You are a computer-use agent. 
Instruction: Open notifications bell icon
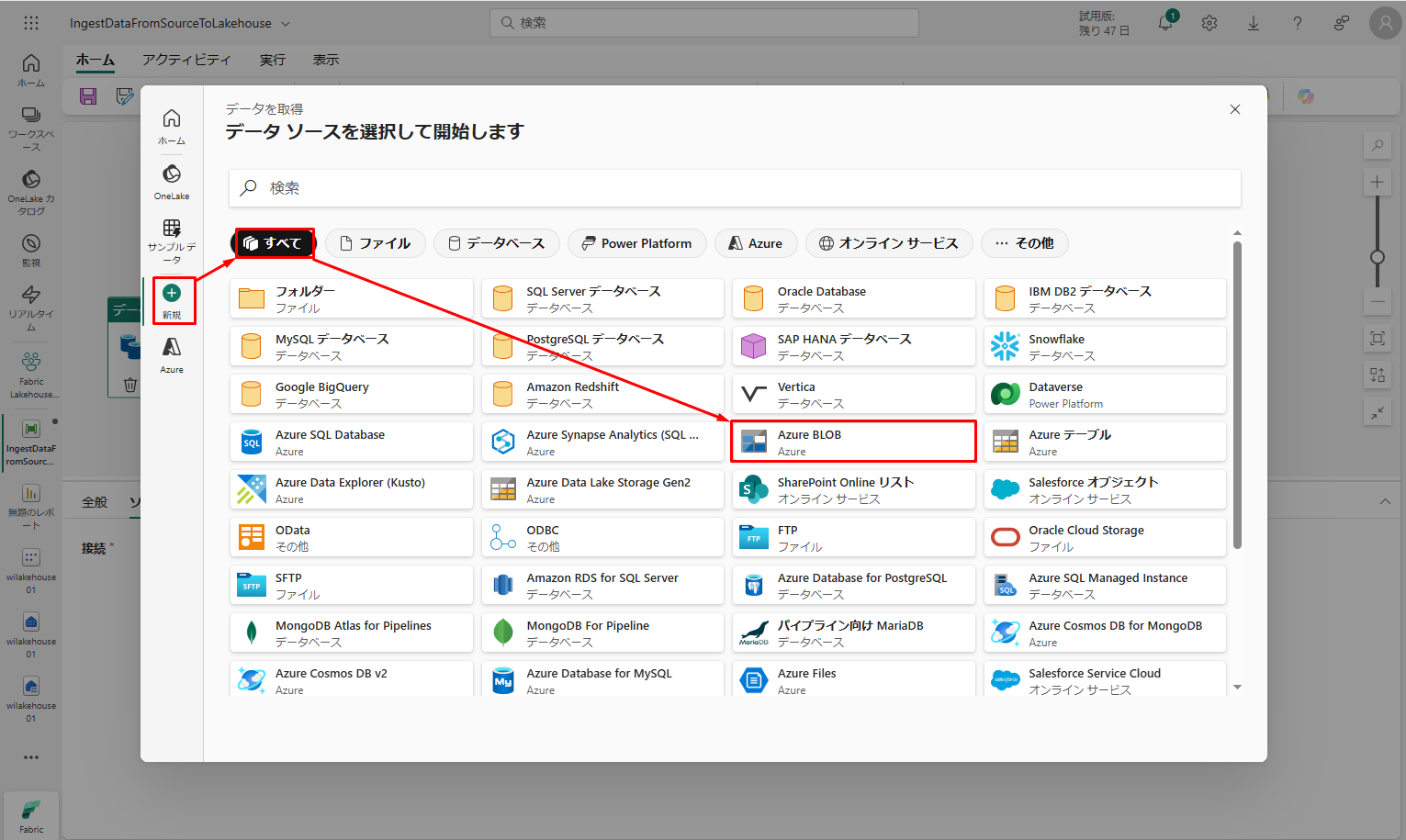[1165, 23]
